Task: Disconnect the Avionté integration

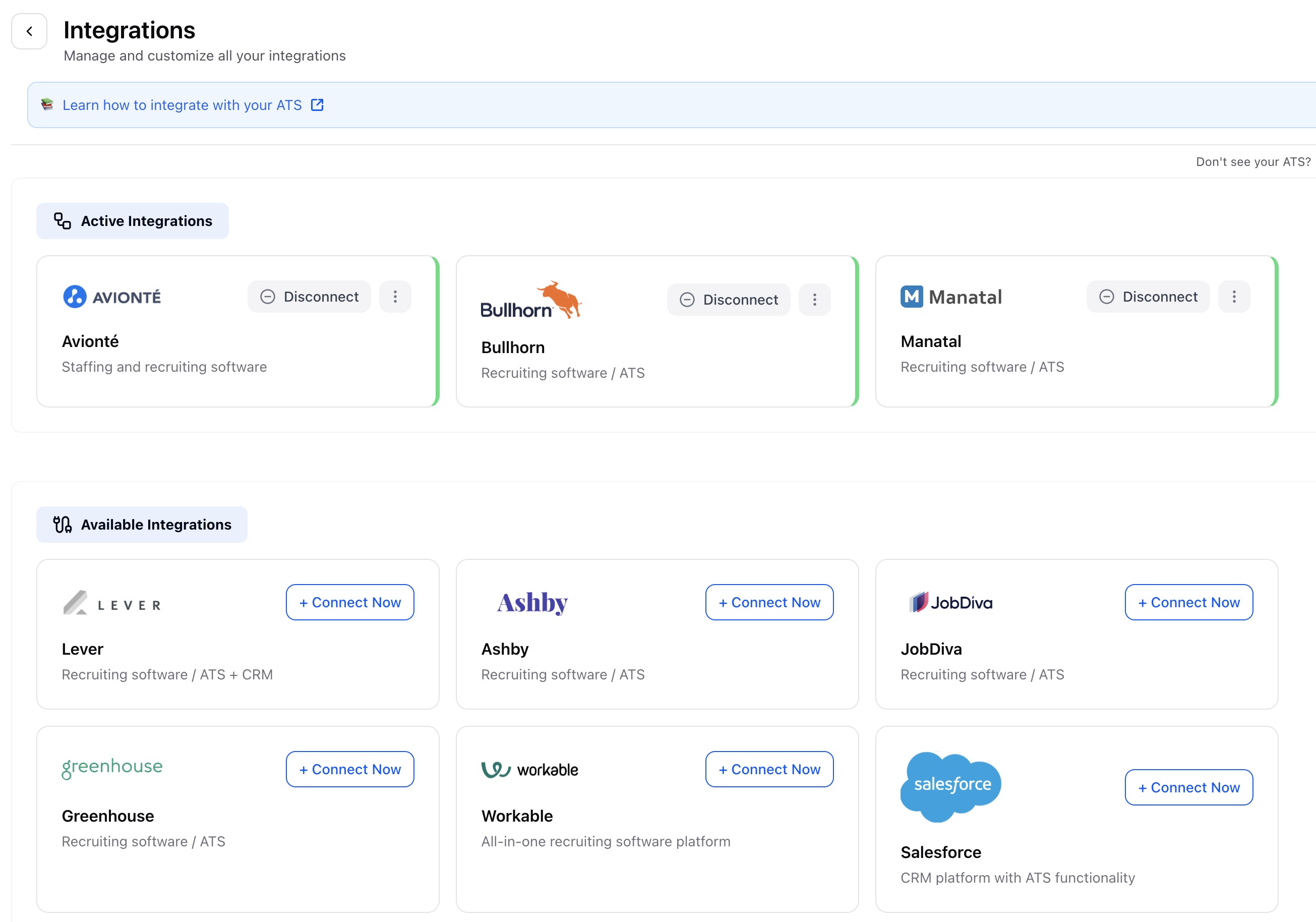Action: (310, 297)
